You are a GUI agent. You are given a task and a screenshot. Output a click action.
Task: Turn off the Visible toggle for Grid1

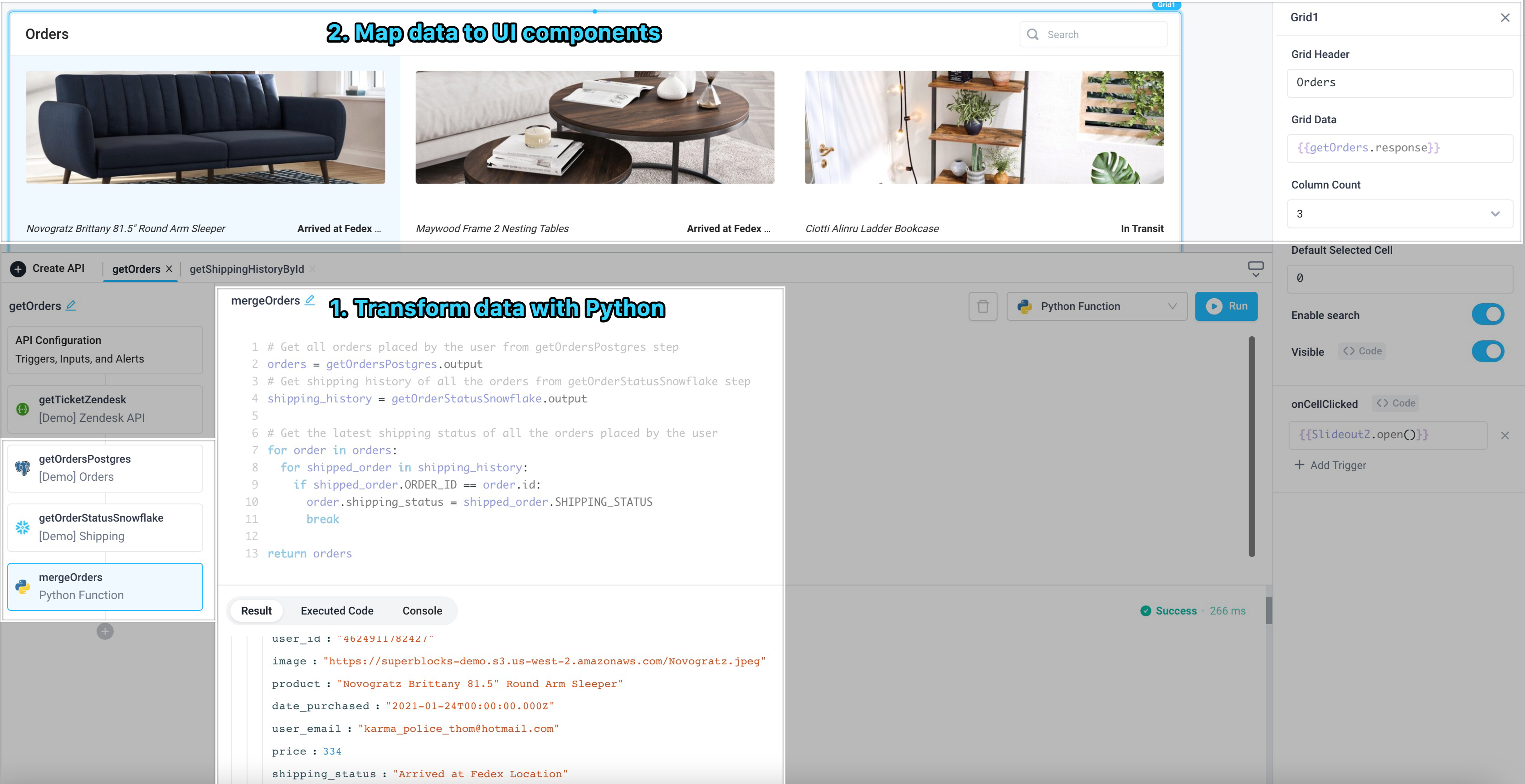(x=1488, y=352)
